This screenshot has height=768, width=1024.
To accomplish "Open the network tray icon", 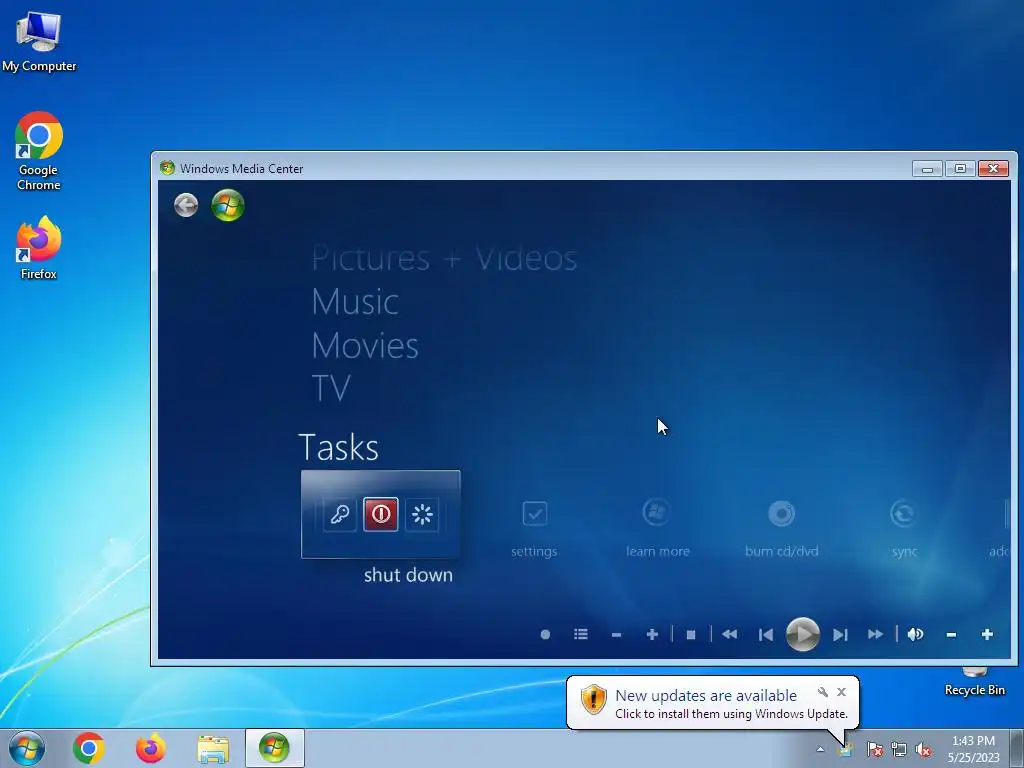I will tap(899, 749).
